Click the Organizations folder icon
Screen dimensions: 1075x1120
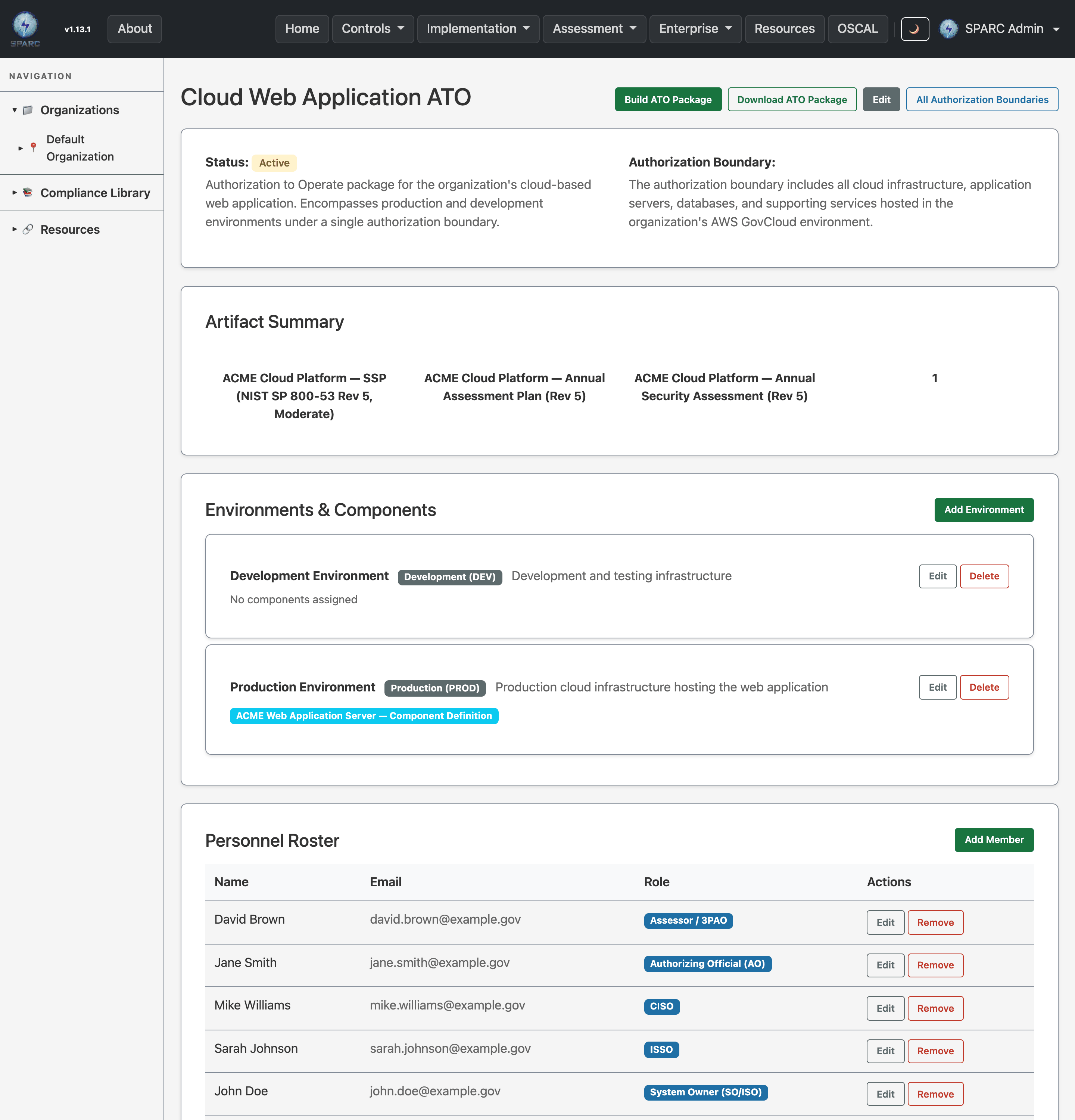click(27, 110)
